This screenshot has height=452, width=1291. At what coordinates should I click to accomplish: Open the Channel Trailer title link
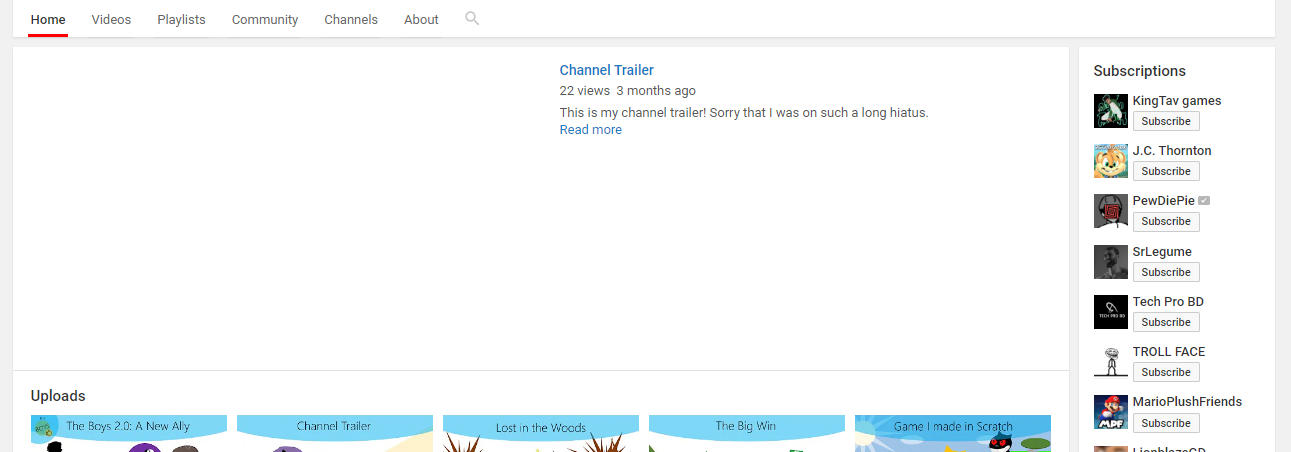coord(607,70)
